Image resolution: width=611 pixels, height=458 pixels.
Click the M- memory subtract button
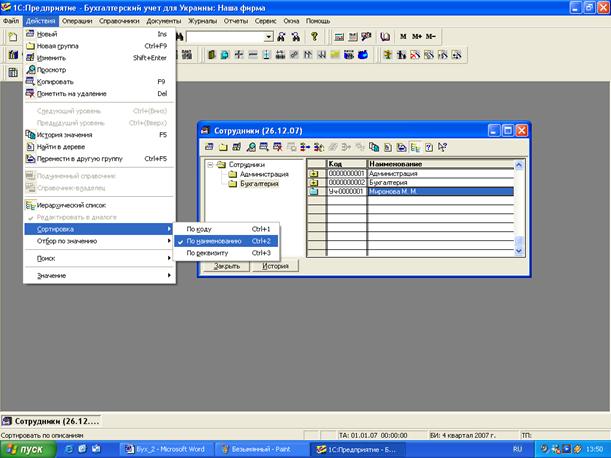[x=431, y=37]
